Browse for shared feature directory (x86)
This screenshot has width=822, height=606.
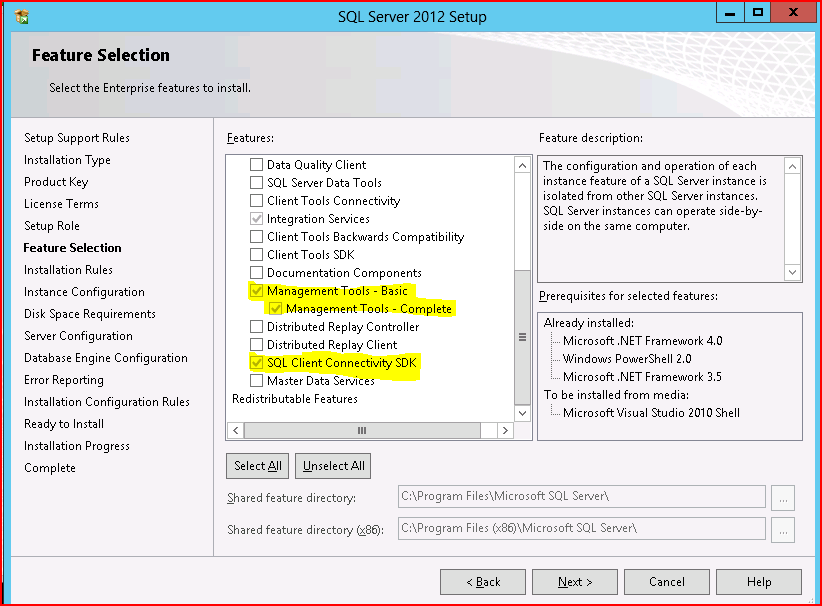tap(783, 530)
